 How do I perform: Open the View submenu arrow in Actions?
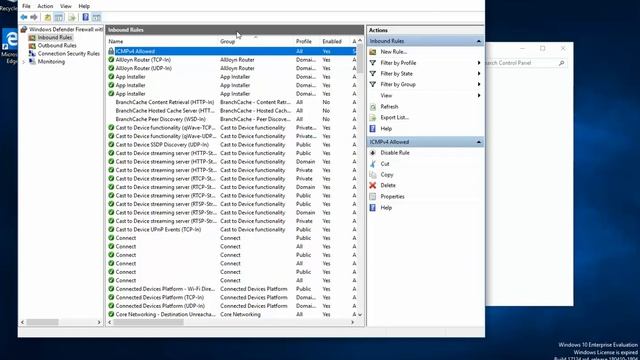(x=479, y=96)
